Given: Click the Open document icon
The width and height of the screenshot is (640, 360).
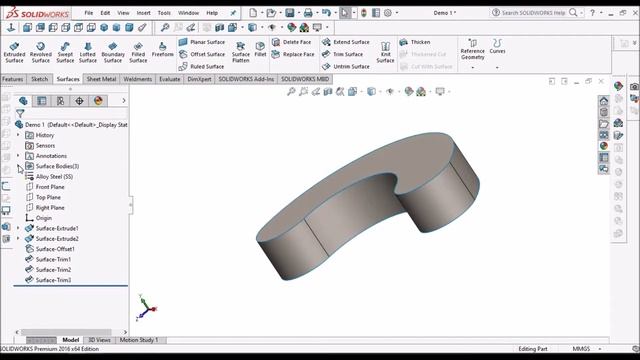Looking at the screenshot, I should coord(271,13).
